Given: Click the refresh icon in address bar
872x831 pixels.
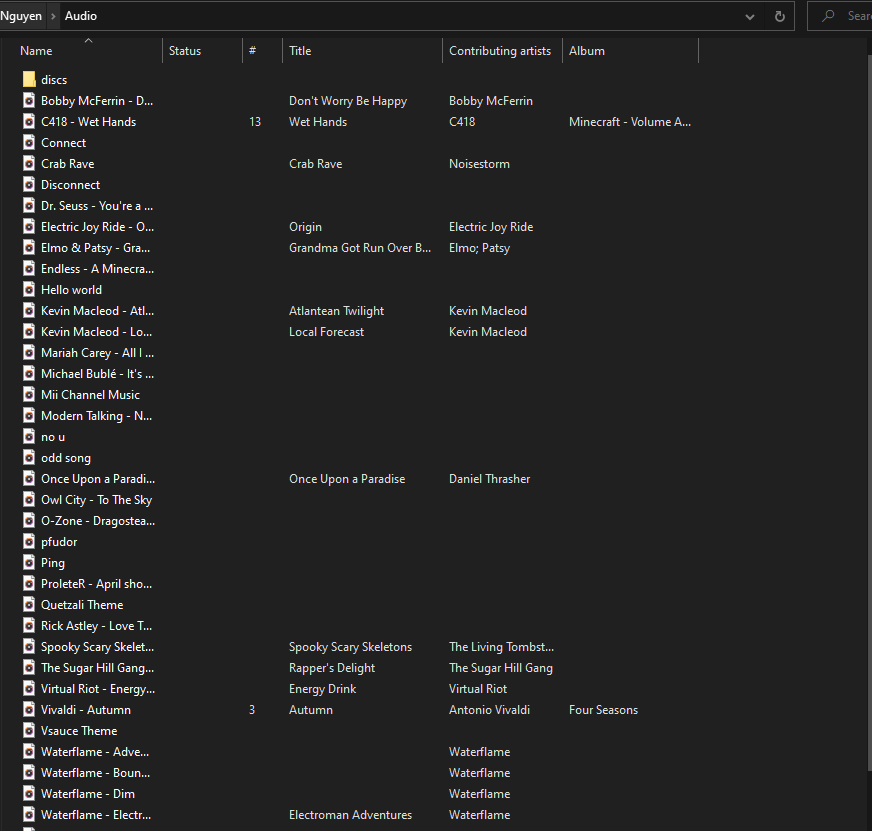Looking at the screenshot, I should pos(779,16).
